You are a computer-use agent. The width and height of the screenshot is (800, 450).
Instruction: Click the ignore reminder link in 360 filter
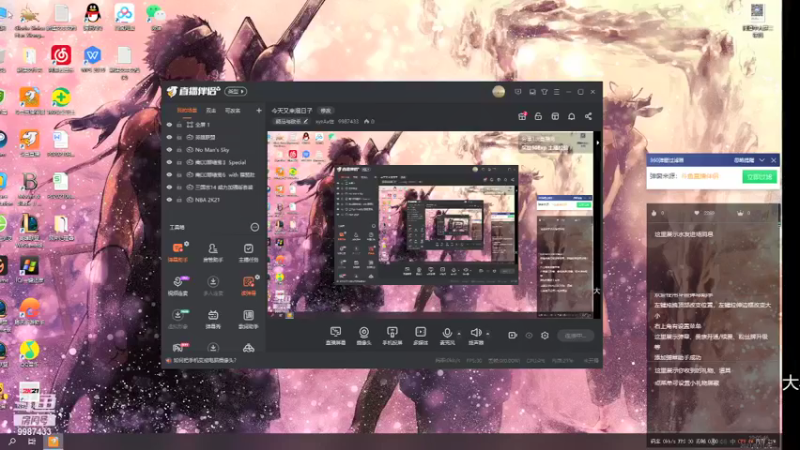[744, 160]
